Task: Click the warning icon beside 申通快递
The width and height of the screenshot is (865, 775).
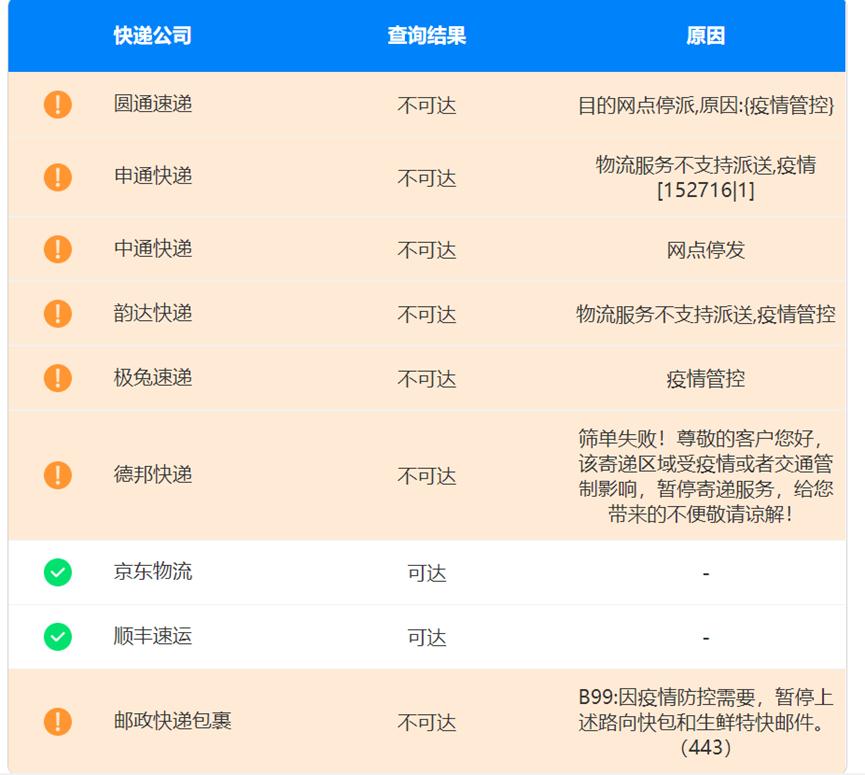Action: 58,177
